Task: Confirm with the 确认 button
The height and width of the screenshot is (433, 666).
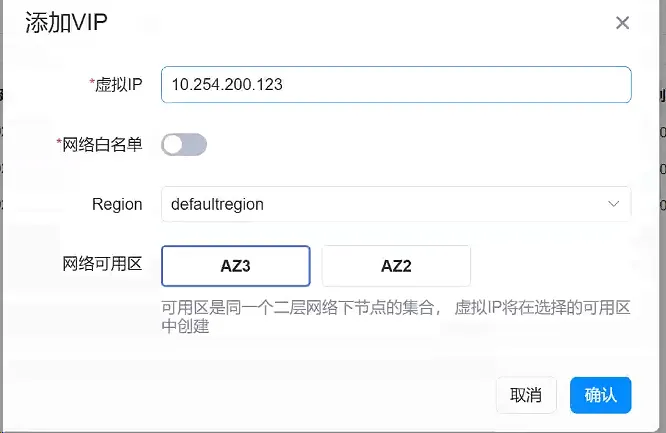Action: click(x=600, y=395)
